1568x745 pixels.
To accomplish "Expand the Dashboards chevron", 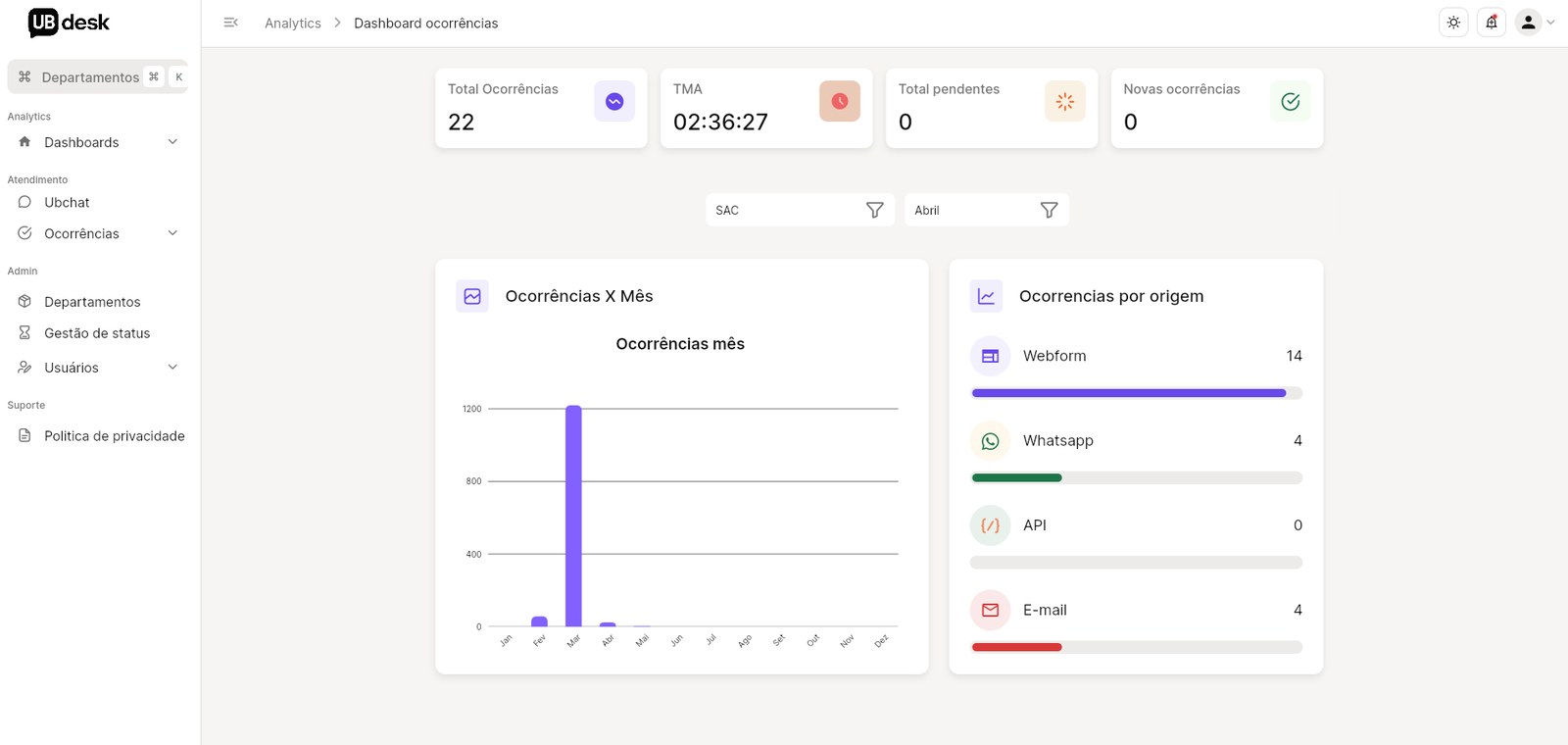I will click(172, 142).
